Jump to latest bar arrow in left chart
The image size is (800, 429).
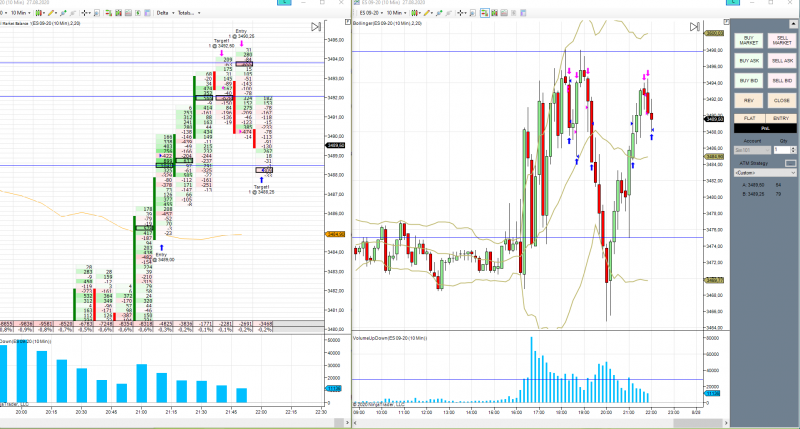click(x=316, y=27)
